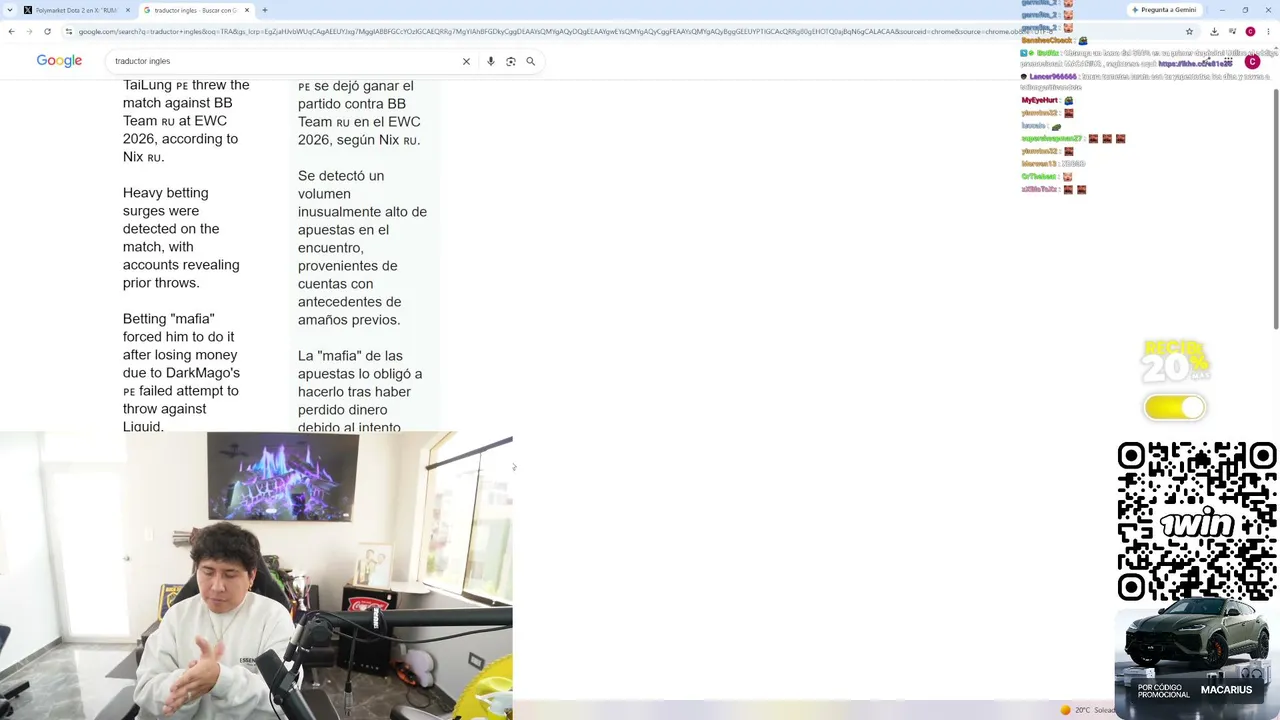
Task: Go forward to the next page
Action: click(29, 32)
